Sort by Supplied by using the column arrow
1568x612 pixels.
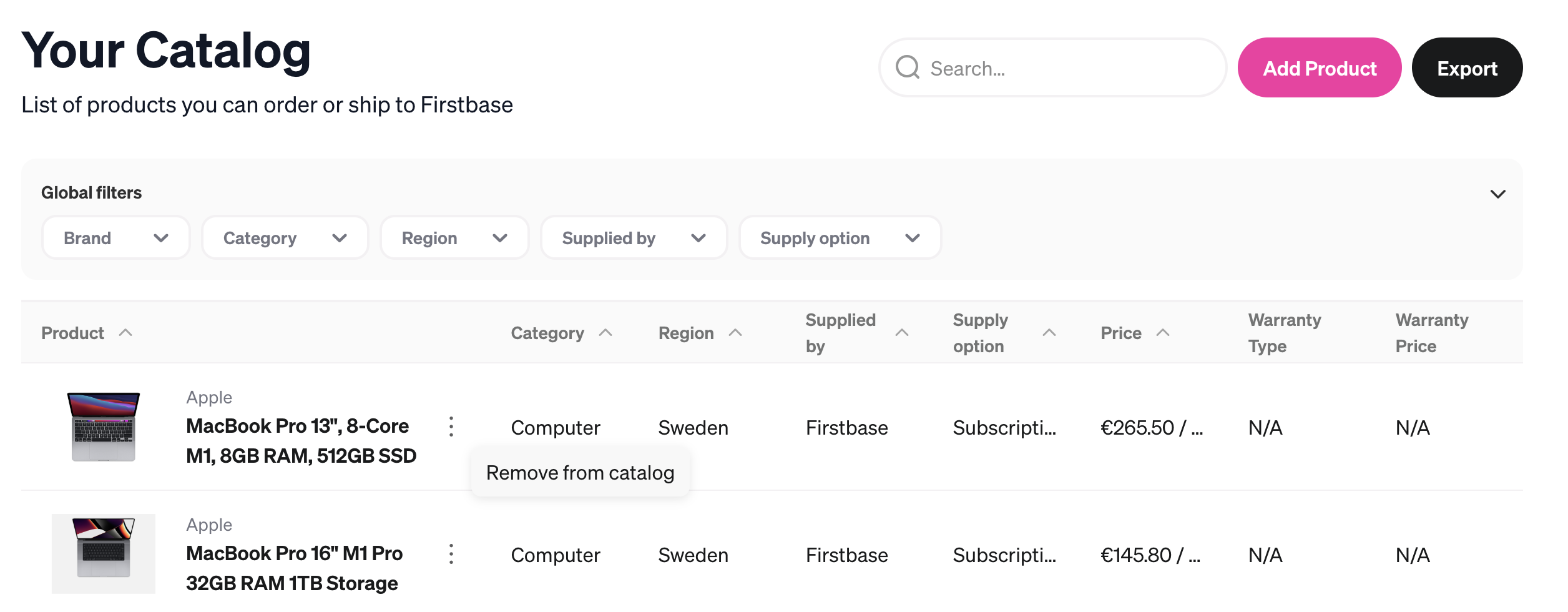(x=902, y=333)
